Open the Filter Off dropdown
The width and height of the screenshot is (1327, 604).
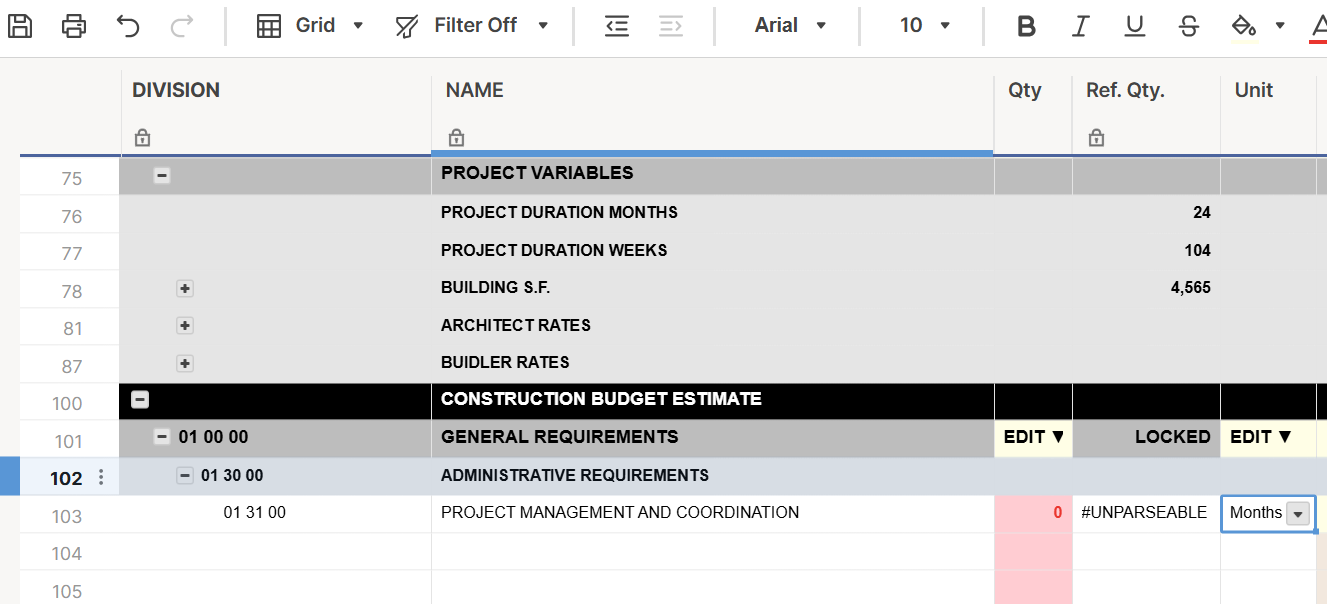point(472,25)
